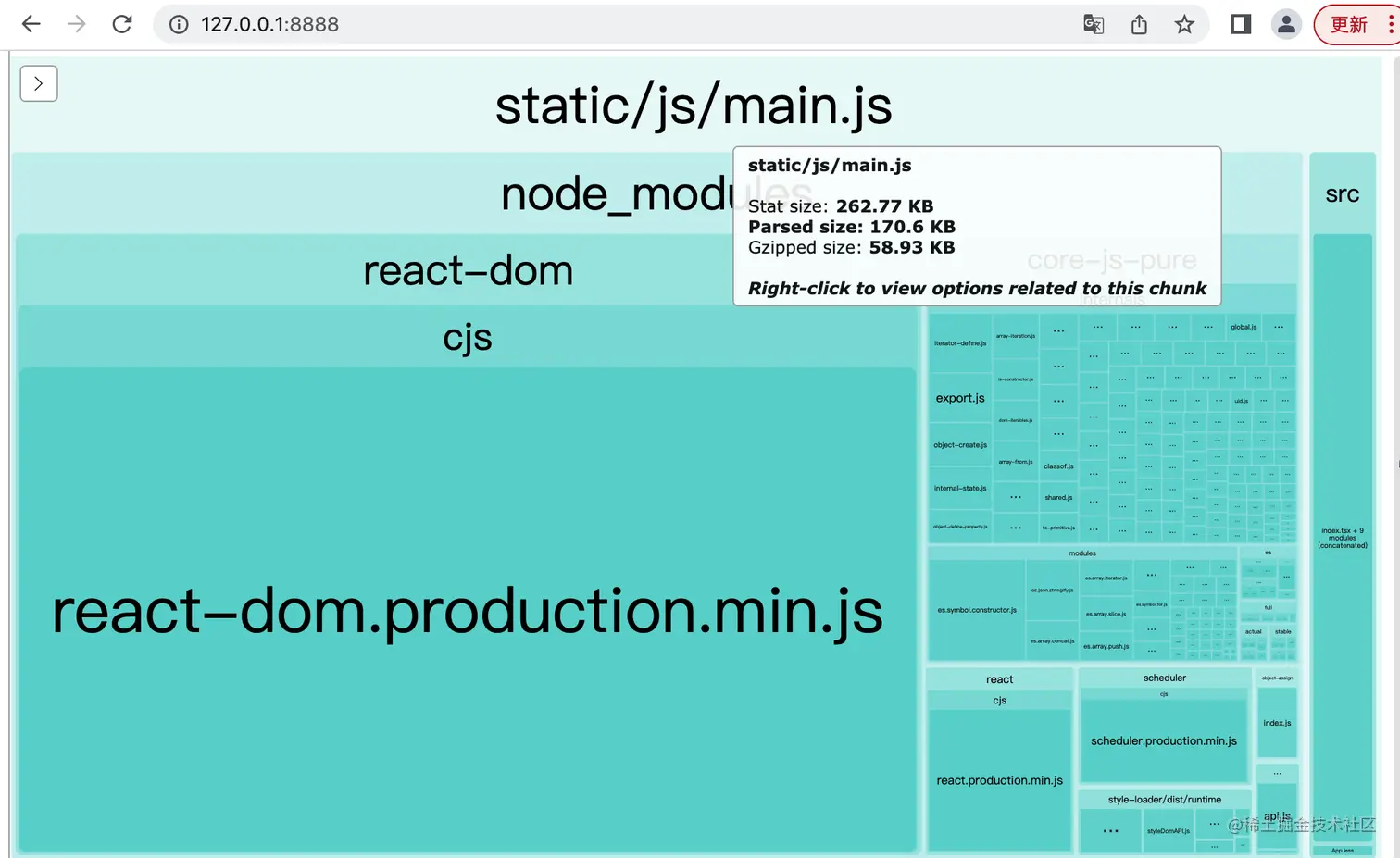Image resolution: width=1400 pixels, height=858 pixels.
Task: Select the App.less module block
Action: (x=1343, y=850)
